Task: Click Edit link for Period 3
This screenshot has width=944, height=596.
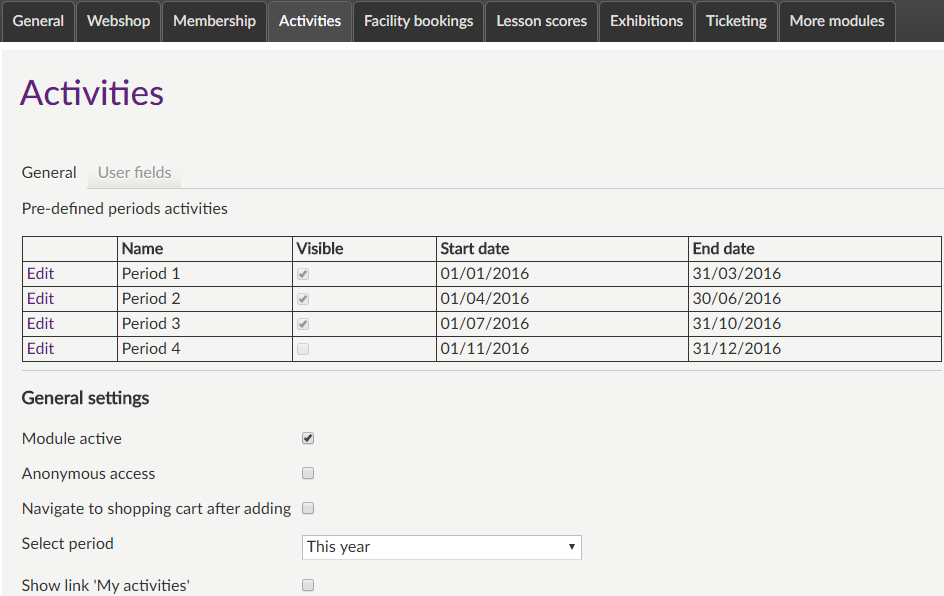Action: pyautogui.click(x=40, y=324)
